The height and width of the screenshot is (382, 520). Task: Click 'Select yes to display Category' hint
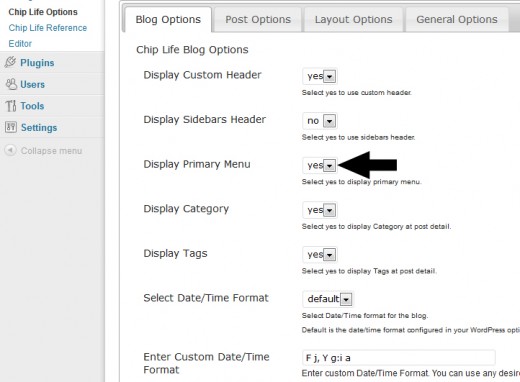376,227
